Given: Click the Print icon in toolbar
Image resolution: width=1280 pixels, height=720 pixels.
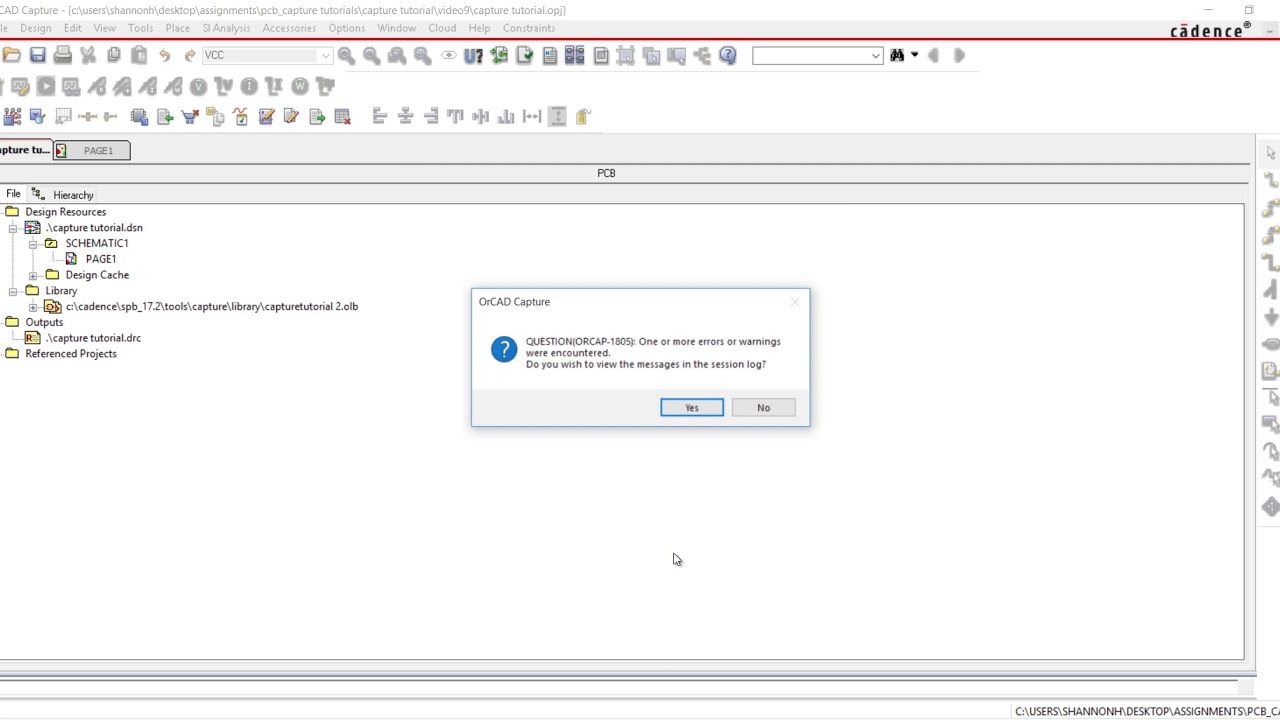Looking at the screenshot, I should [x=63, y=56].
